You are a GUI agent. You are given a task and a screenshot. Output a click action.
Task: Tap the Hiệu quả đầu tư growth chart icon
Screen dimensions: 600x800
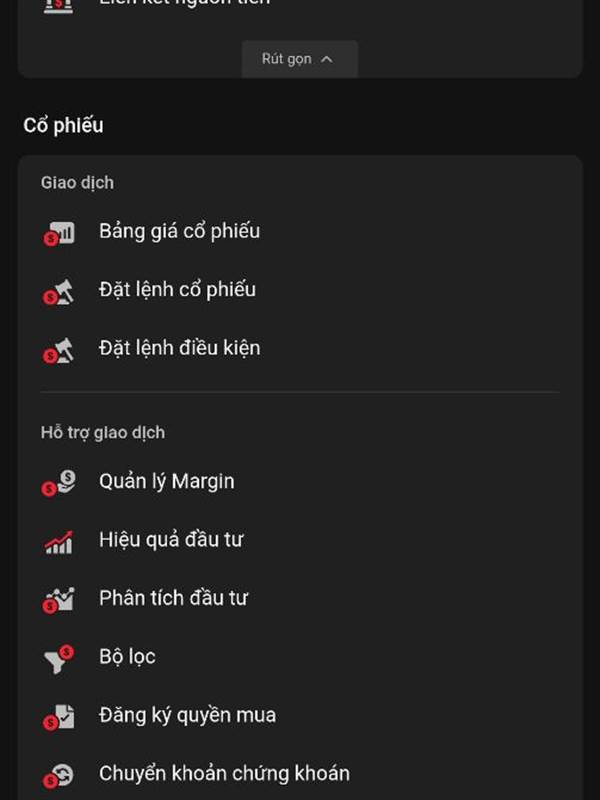(59, 542)
